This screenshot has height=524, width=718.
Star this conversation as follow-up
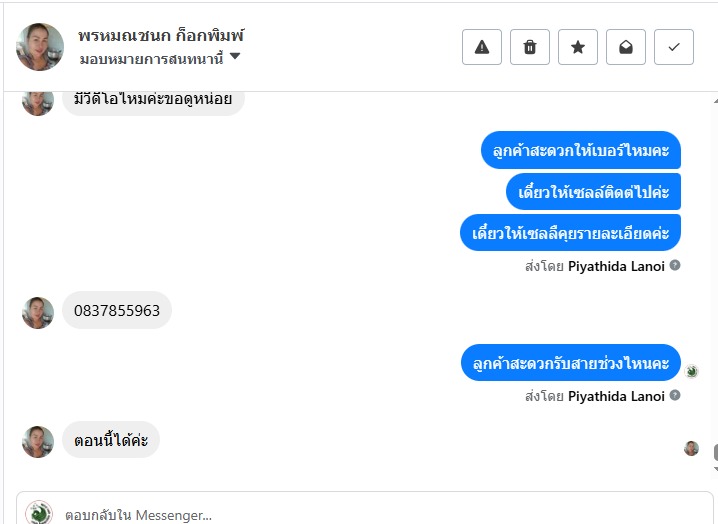click(578, 47)
